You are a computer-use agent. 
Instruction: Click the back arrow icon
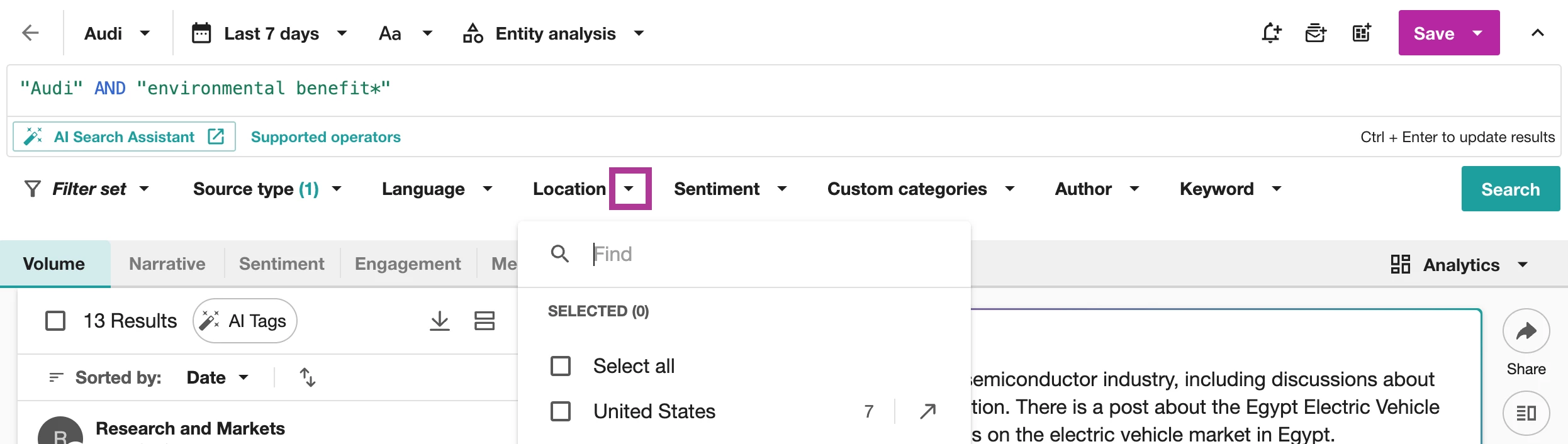tap(30, 33)
